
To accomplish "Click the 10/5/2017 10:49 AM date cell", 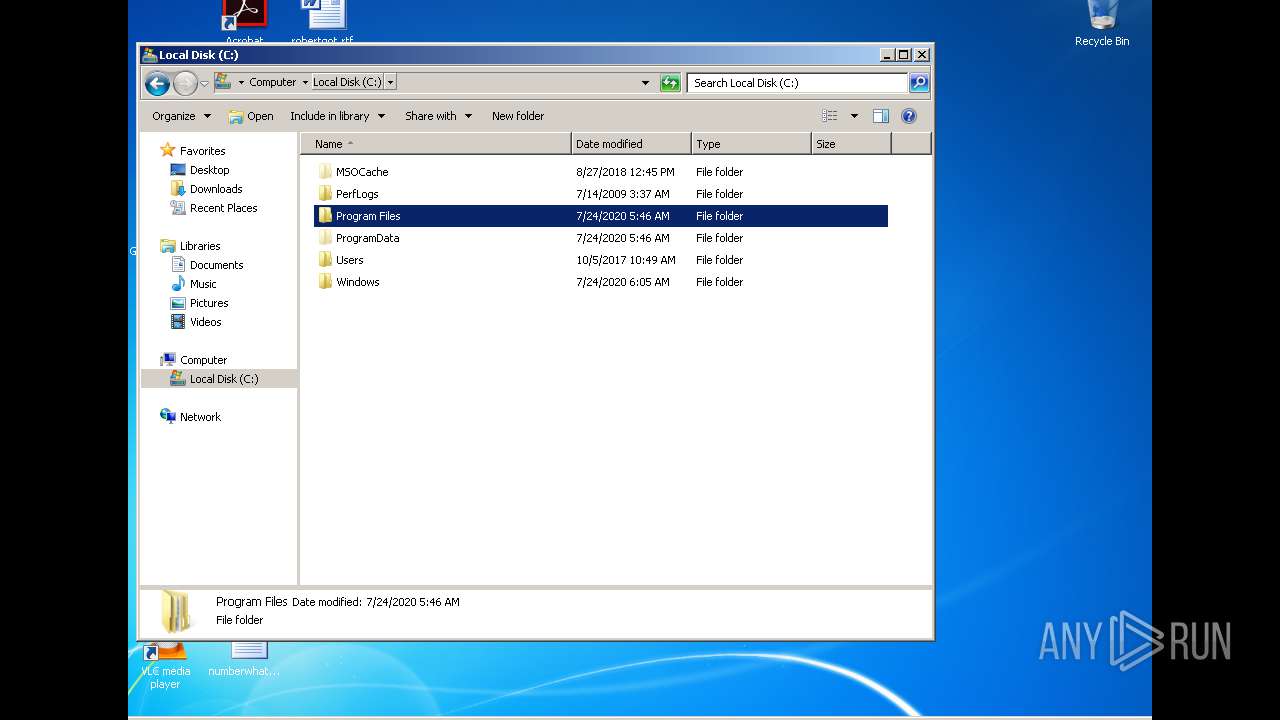I will (625, 260).
